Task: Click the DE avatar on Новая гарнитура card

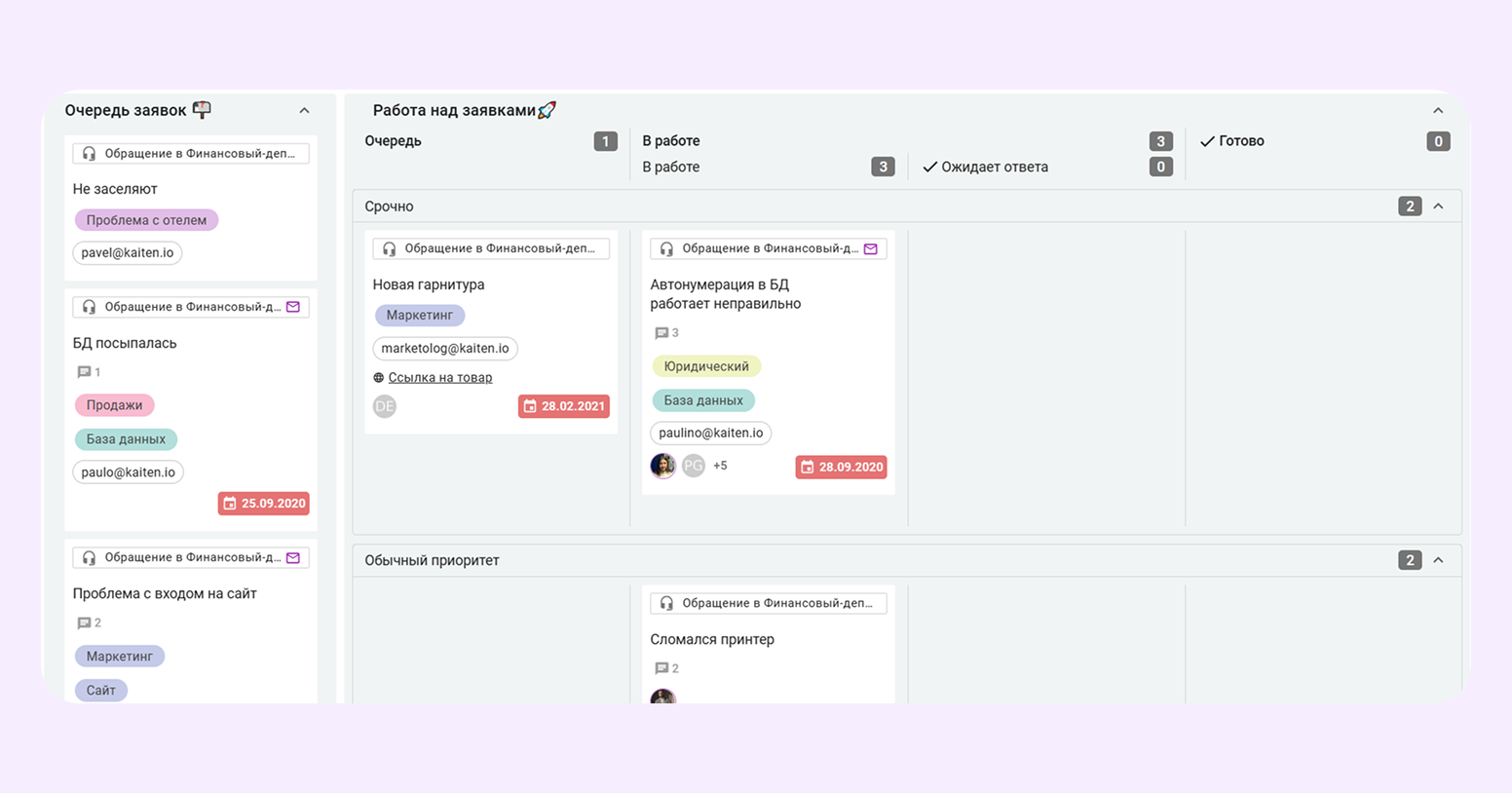Action: (x=385, y=406)
